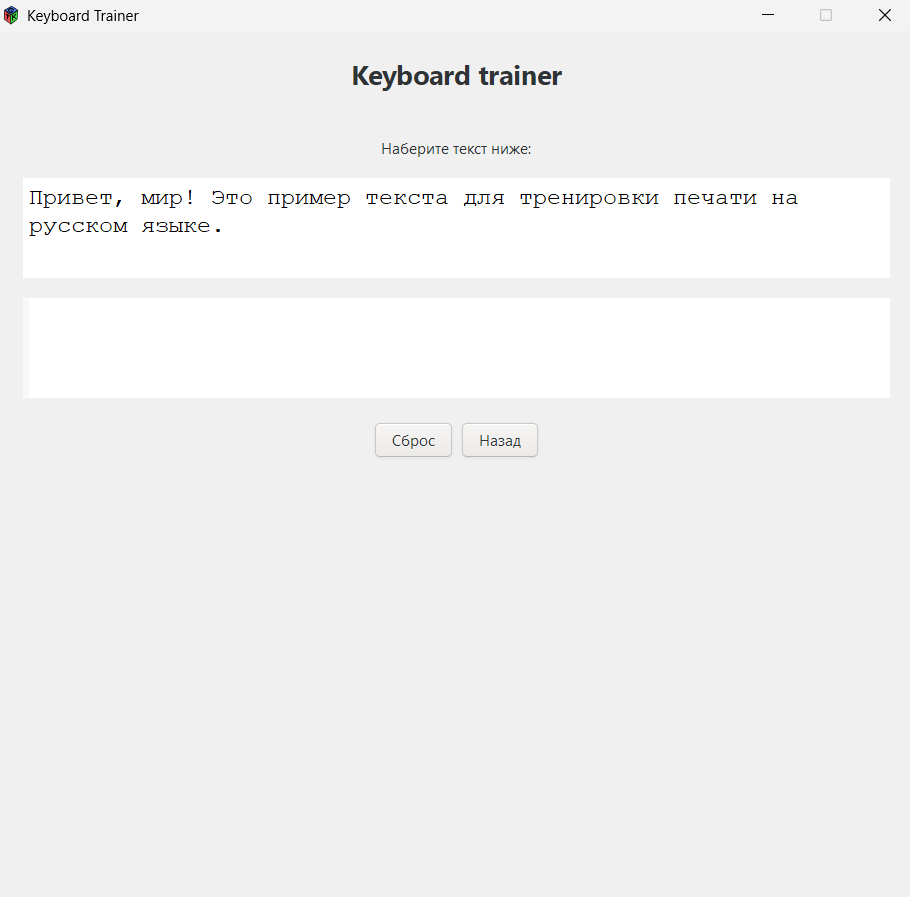Maximize the Keyboard Trainer window
This screenshot has height=897, width=910.
coord(825,15)
